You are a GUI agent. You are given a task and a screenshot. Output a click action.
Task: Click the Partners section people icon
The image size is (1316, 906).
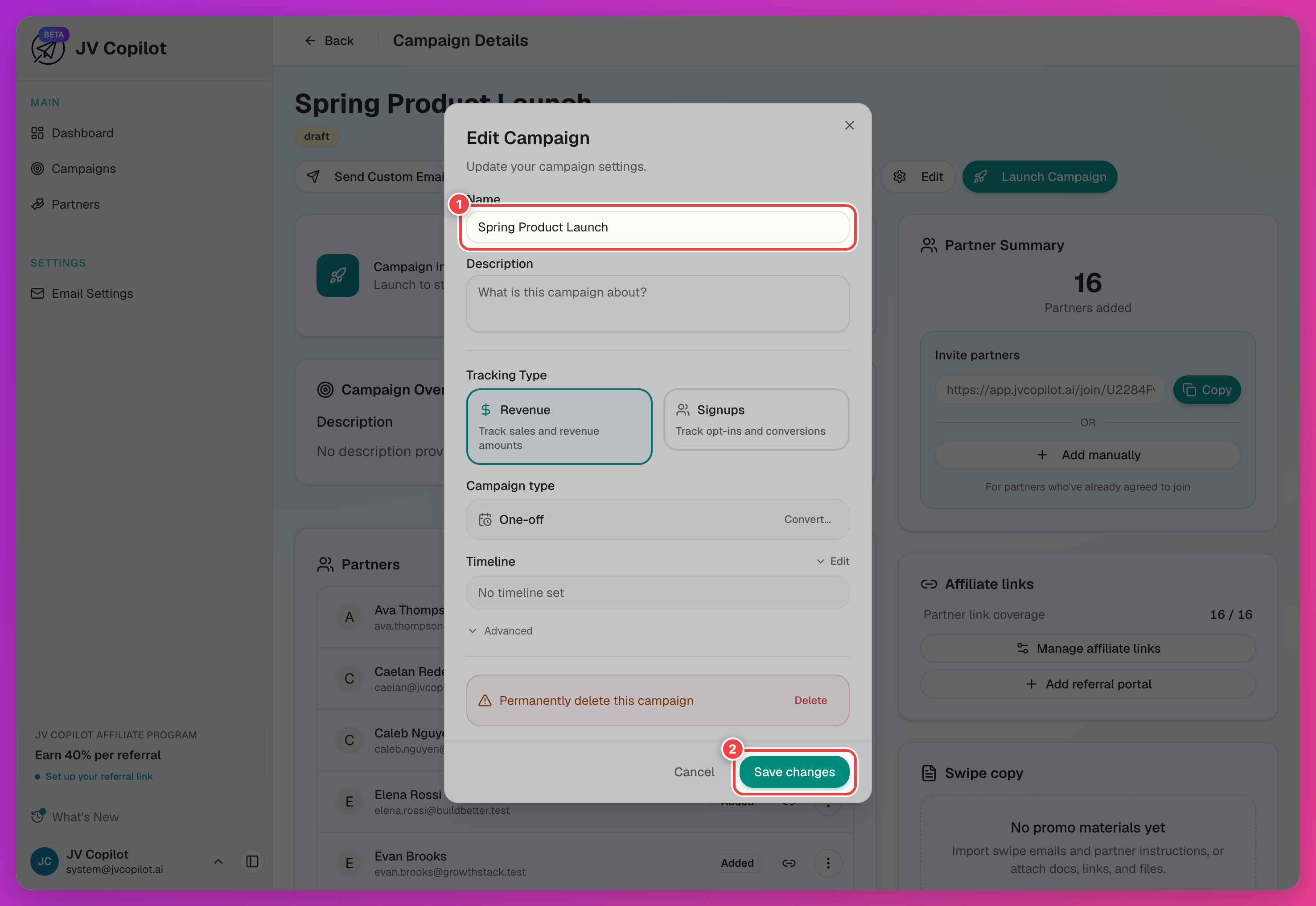325,565
